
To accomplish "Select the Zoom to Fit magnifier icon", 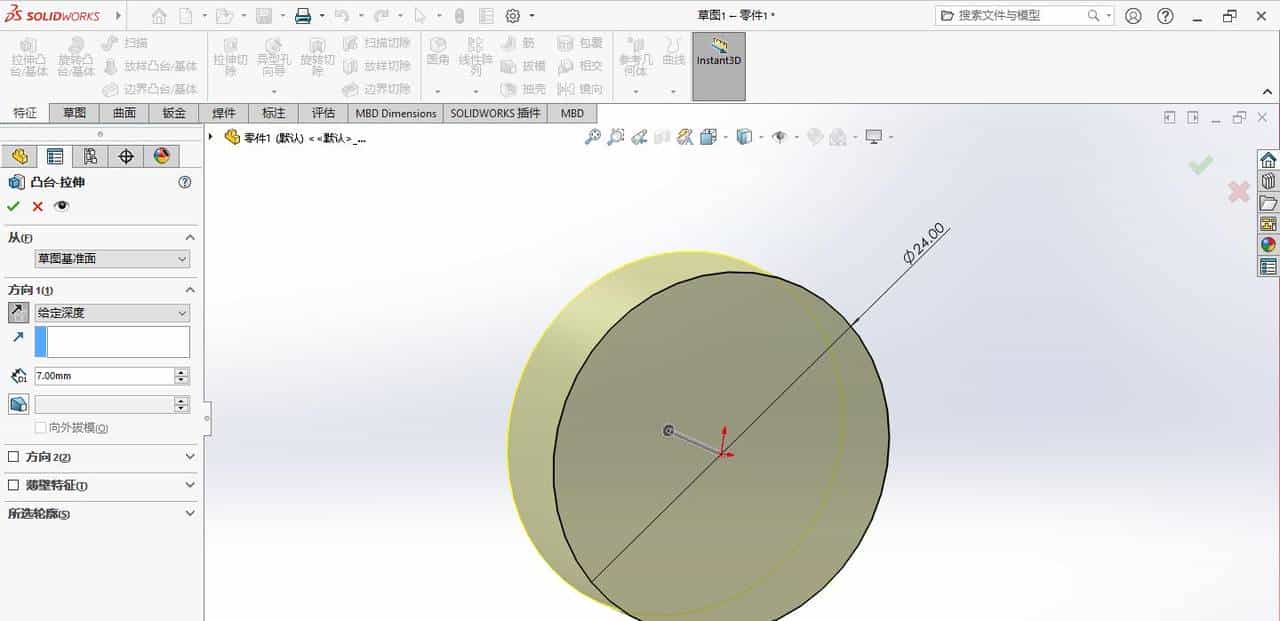I will tap(593, 137).
